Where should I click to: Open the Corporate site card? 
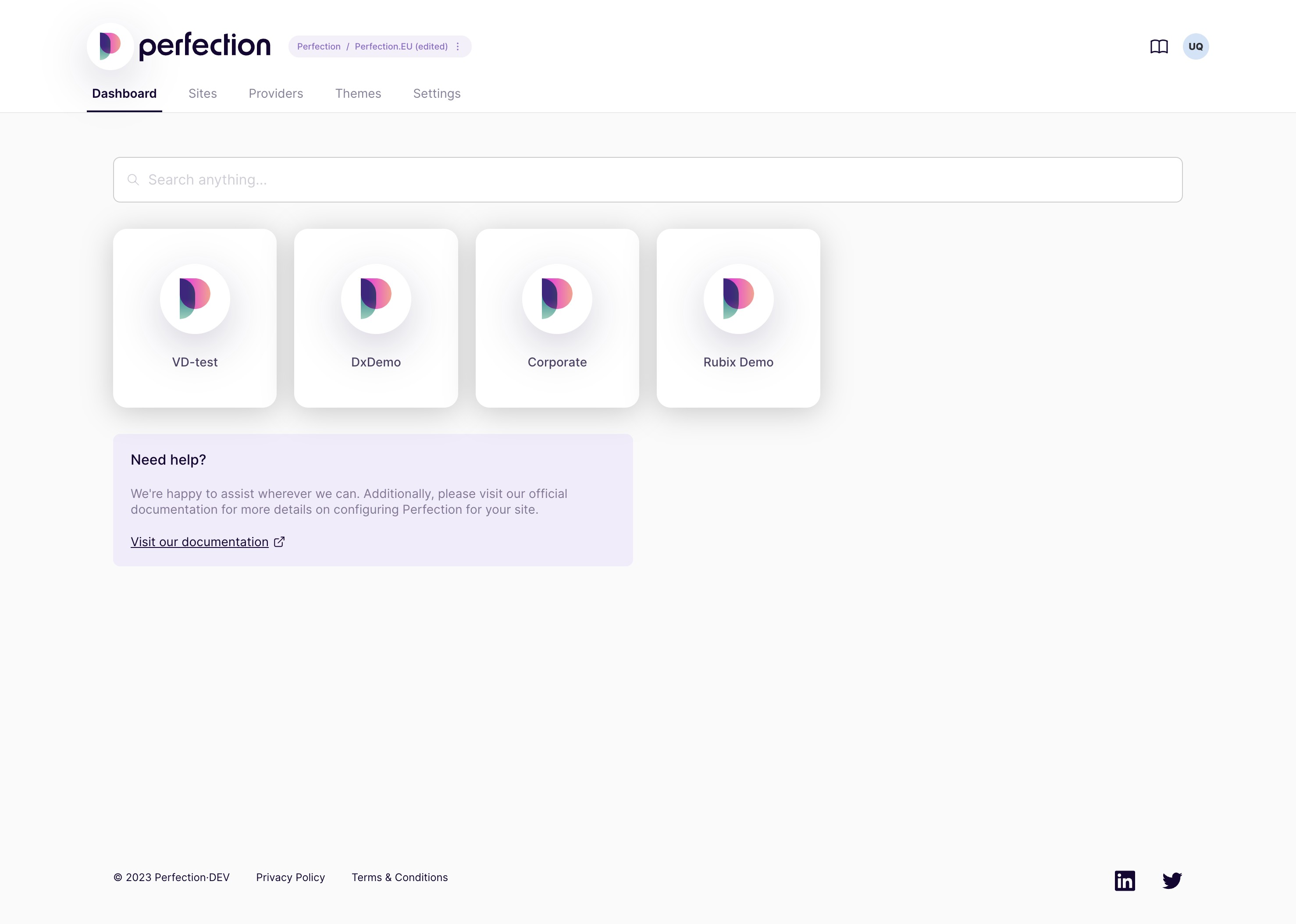click(x=557, y=317)
